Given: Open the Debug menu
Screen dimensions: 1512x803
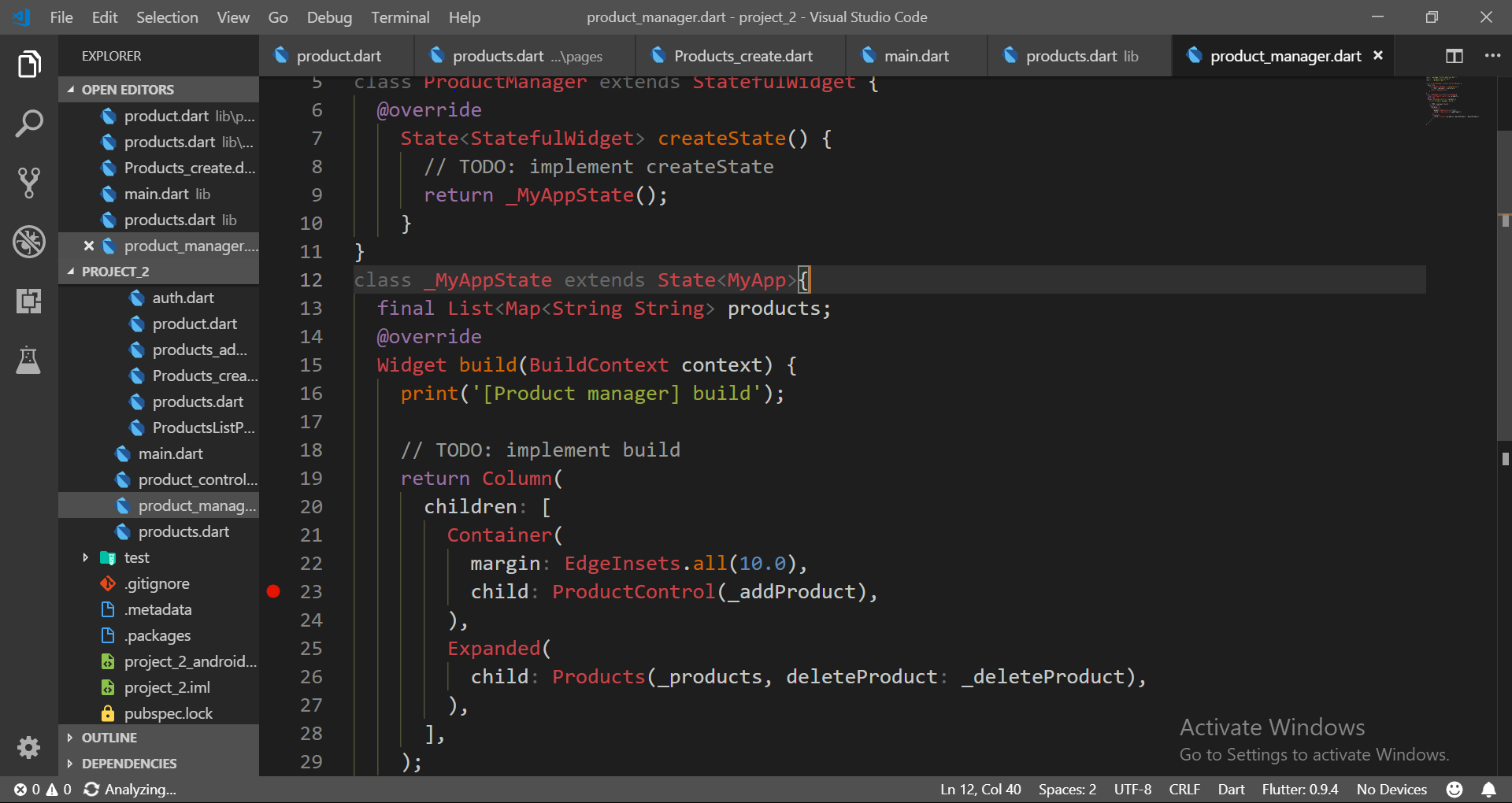Looking at the screenshot, I should click(329, 17).
